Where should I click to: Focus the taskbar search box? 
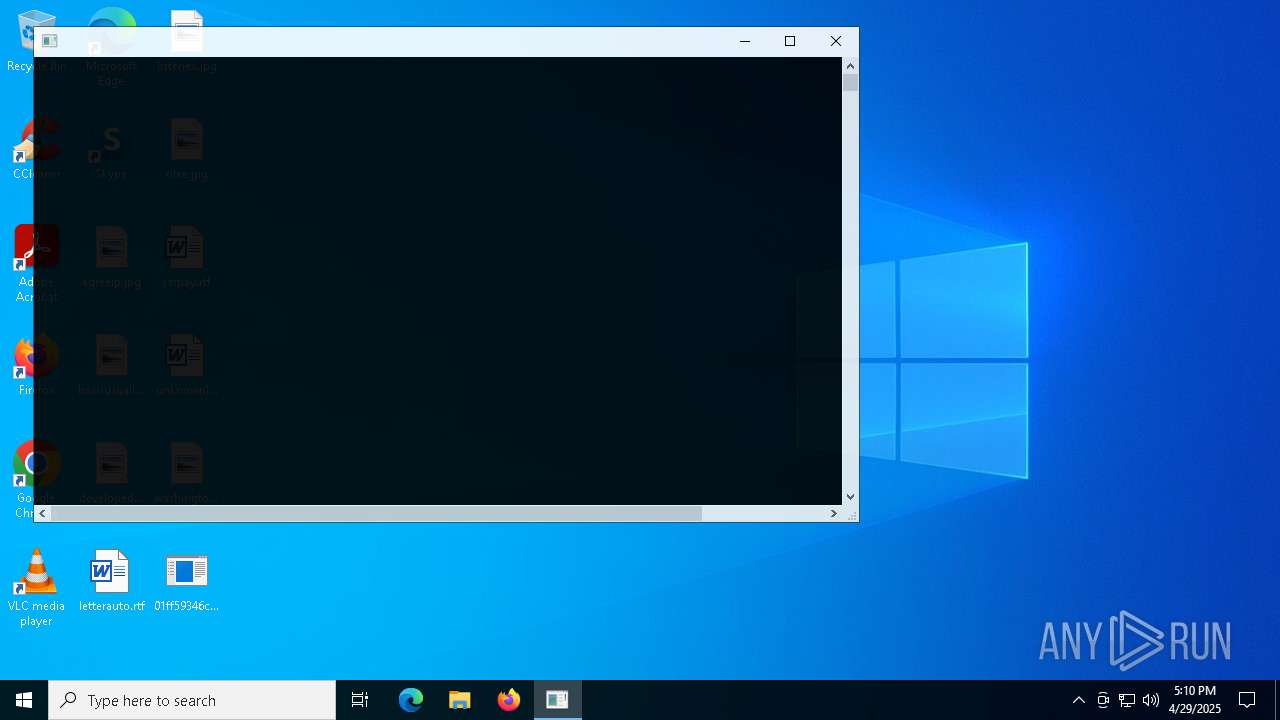coord(192,700)
